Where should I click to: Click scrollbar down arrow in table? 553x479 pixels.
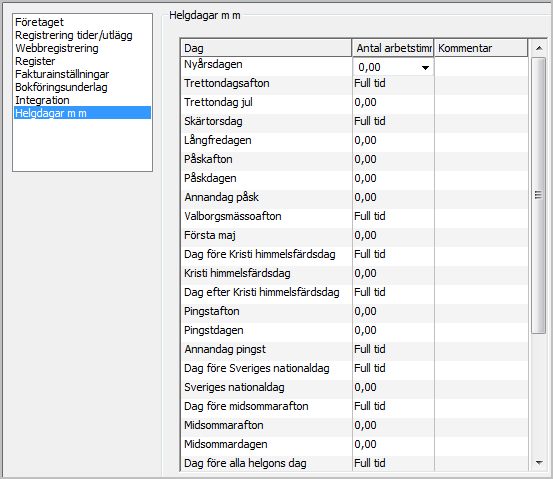tap(539, 462)
